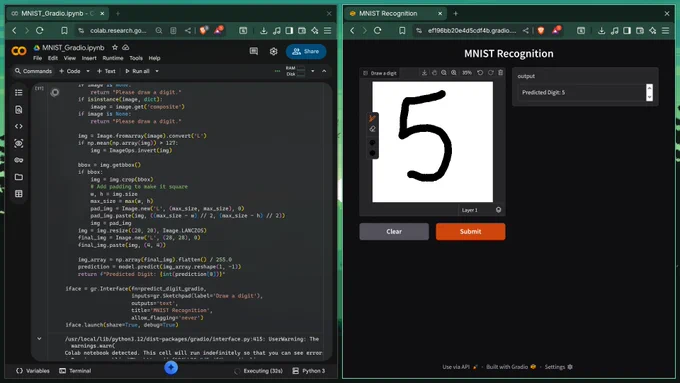Click the Colab CO logo
This screenshot has width=680, height=383.
coord(19,51)
